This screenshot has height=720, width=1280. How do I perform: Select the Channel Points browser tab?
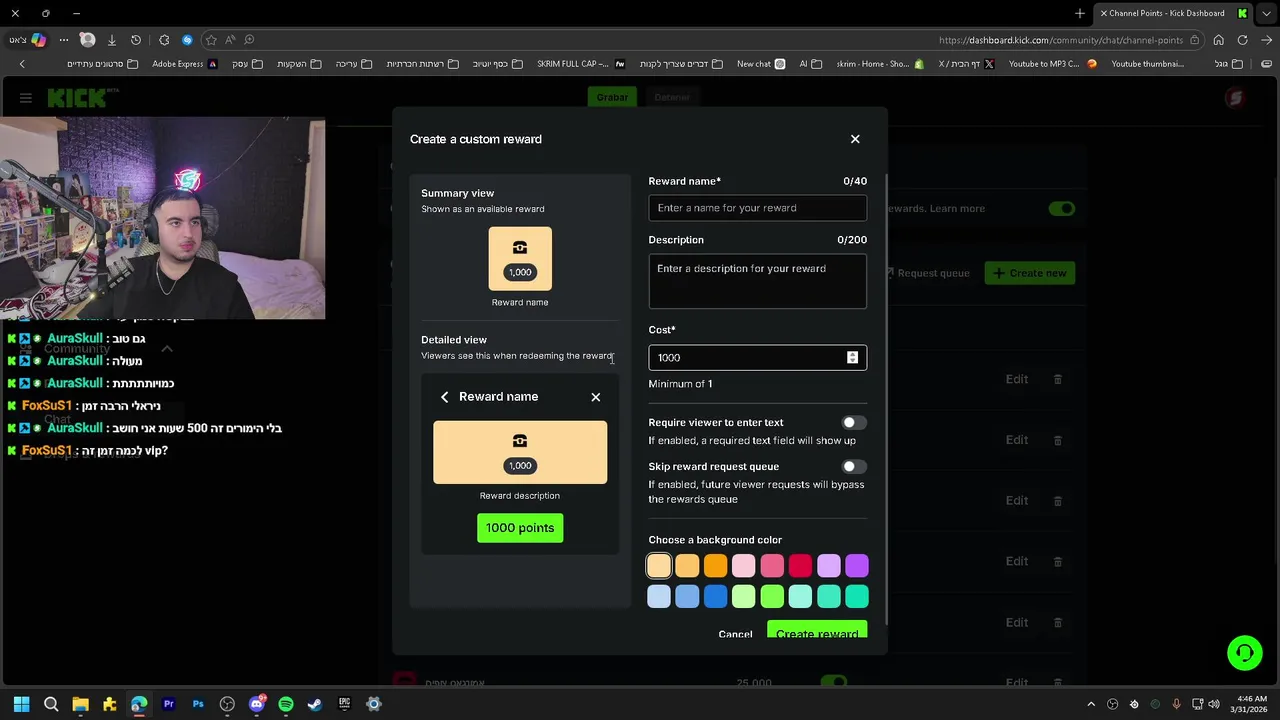pos(1173,13)
